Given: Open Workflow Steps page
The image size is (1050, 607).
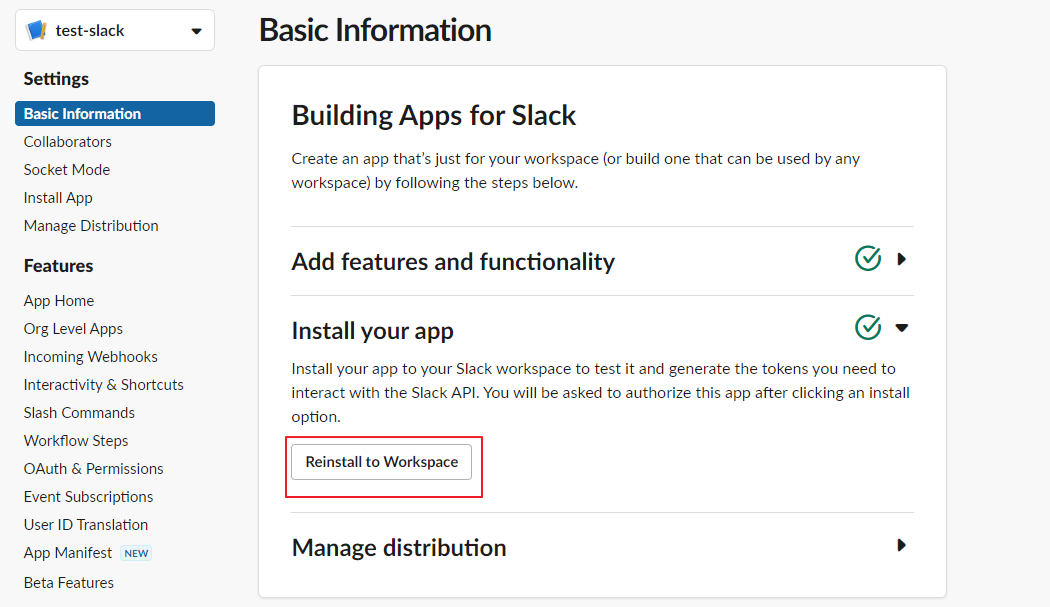Looking at the screenshot, I should click(x=76, y=442).
